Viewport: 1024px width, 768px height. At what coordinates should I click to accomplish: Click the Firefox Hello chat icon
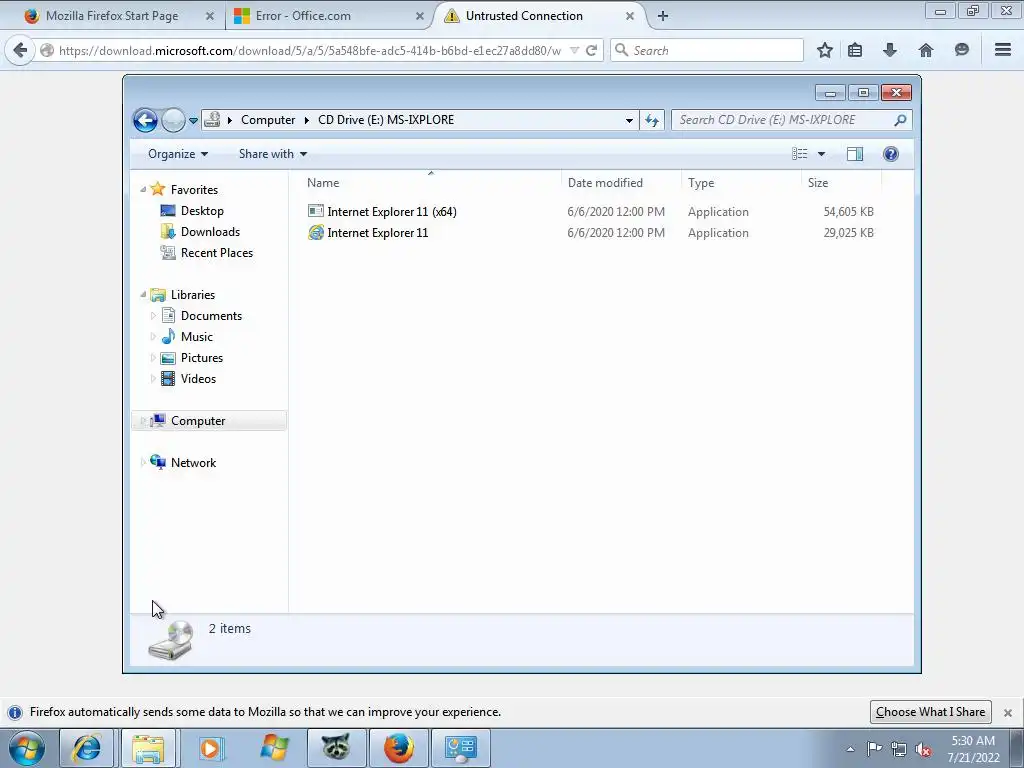pos(961,50)
